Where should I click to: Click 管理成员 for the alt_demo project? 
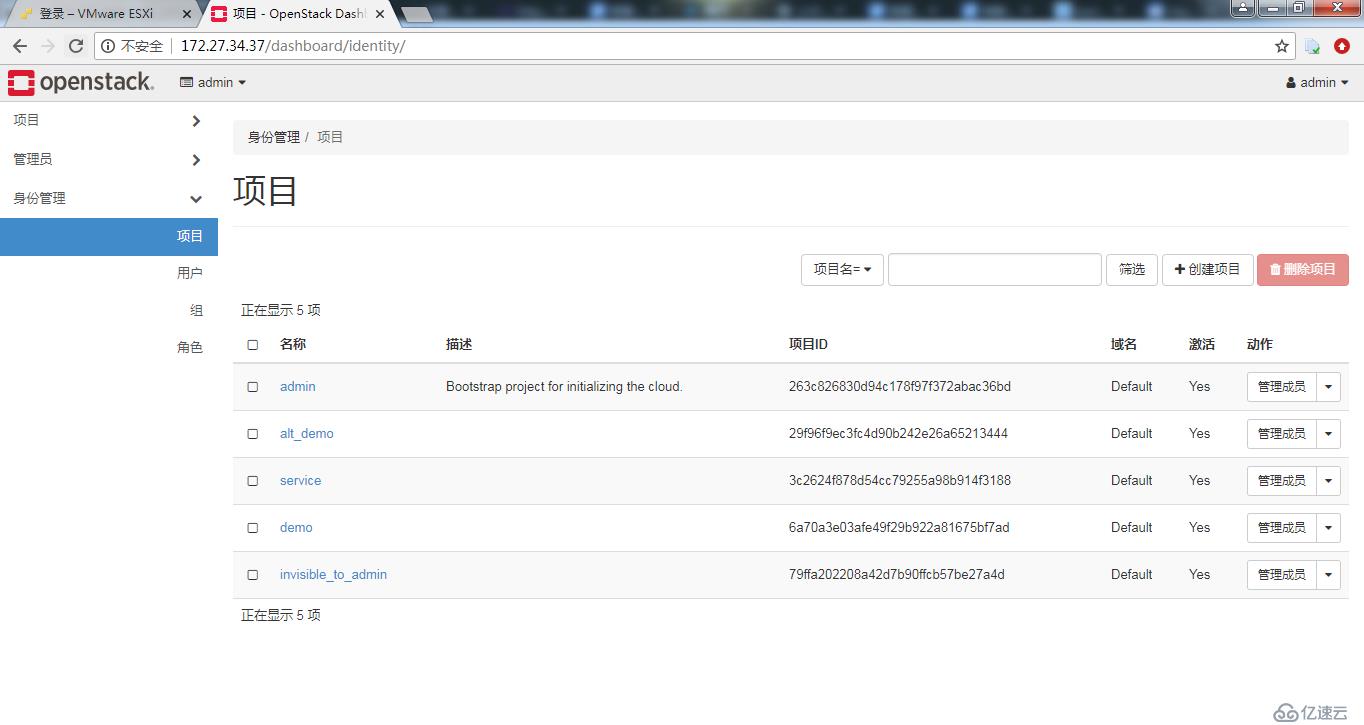pos(1281,434)
